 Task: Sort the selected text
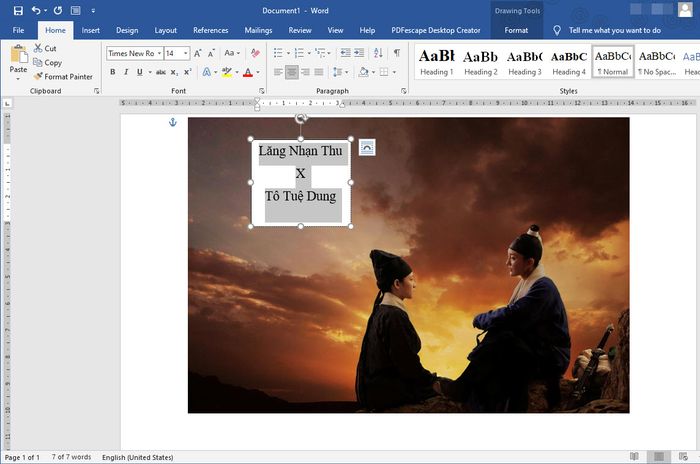(x=378, y=53)
